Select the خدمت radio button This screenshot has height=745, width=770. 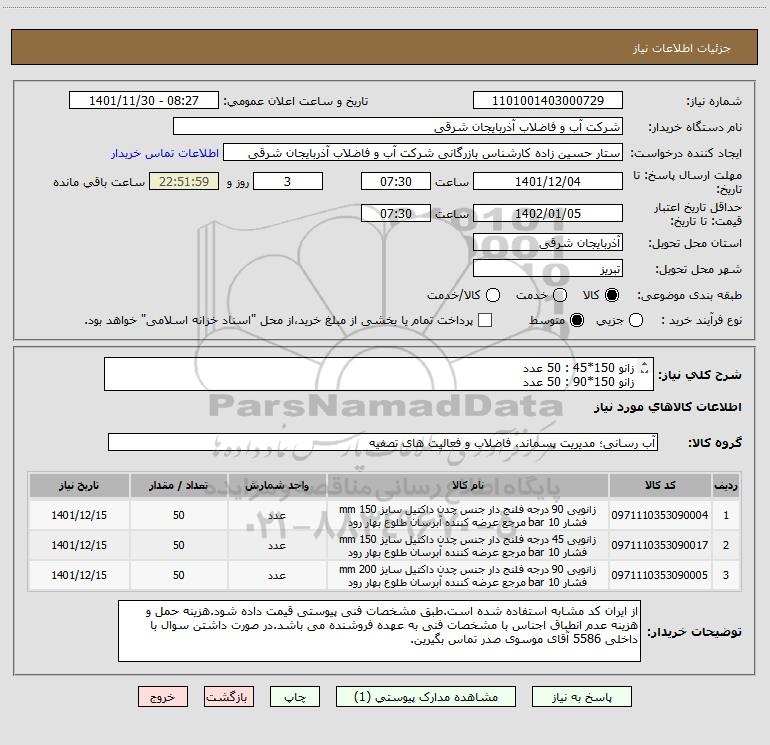click(560, 295)
